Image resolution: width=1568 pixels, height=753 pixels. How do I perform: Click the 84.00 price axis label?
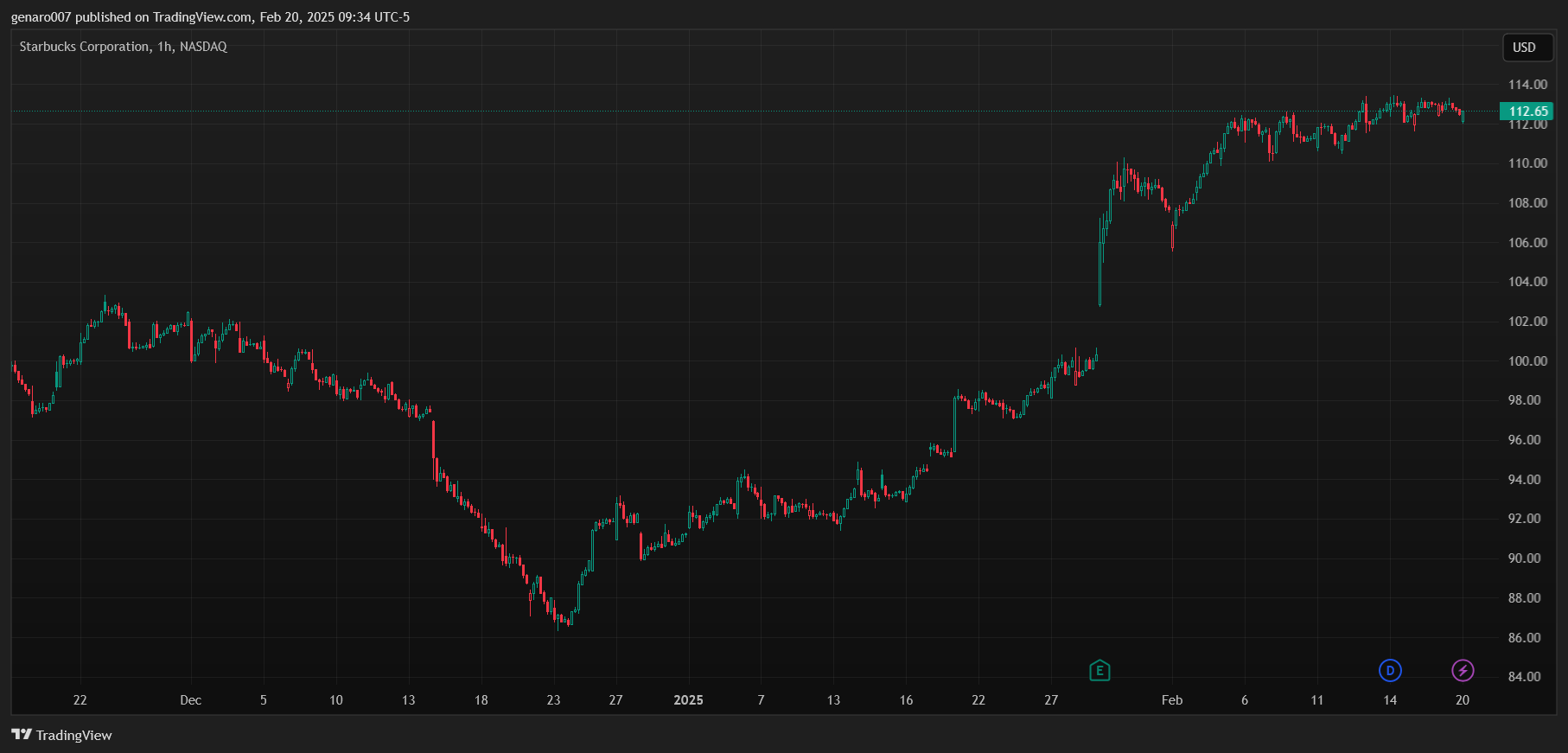point(1524,676)
